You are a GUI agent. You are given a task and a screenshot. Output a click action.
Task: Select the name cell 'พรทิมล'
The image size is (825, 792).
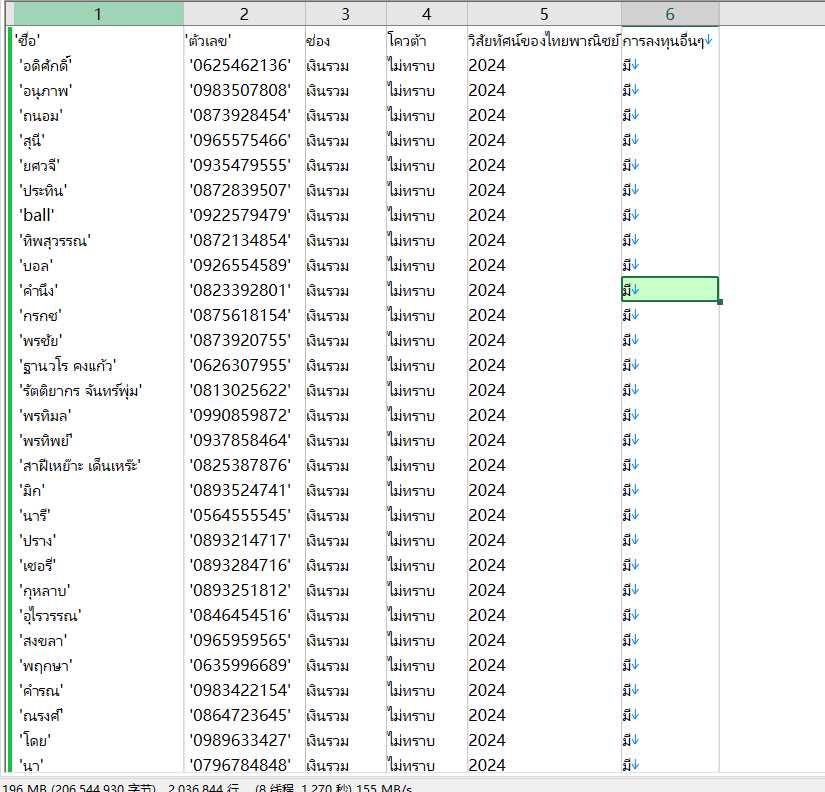[x=98, y=416]
